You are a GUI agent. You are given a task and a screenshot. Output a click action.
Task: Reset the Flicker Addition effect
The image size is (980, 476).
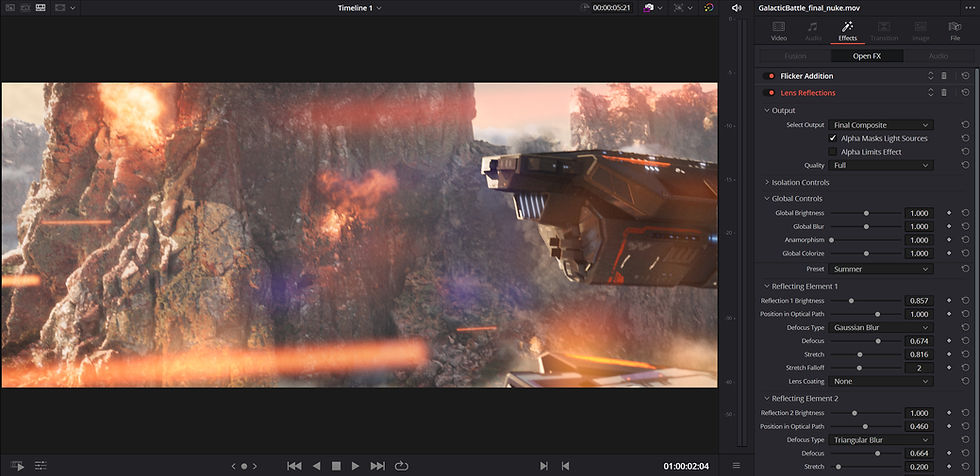966,76
